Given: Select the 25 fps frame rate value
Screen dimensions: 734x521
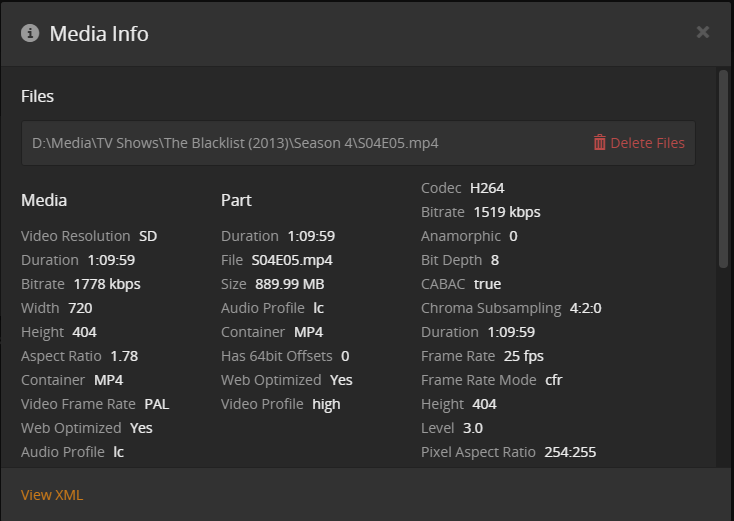Looking at the screenshot, I should pyautogui.click(x=524, y=356).
